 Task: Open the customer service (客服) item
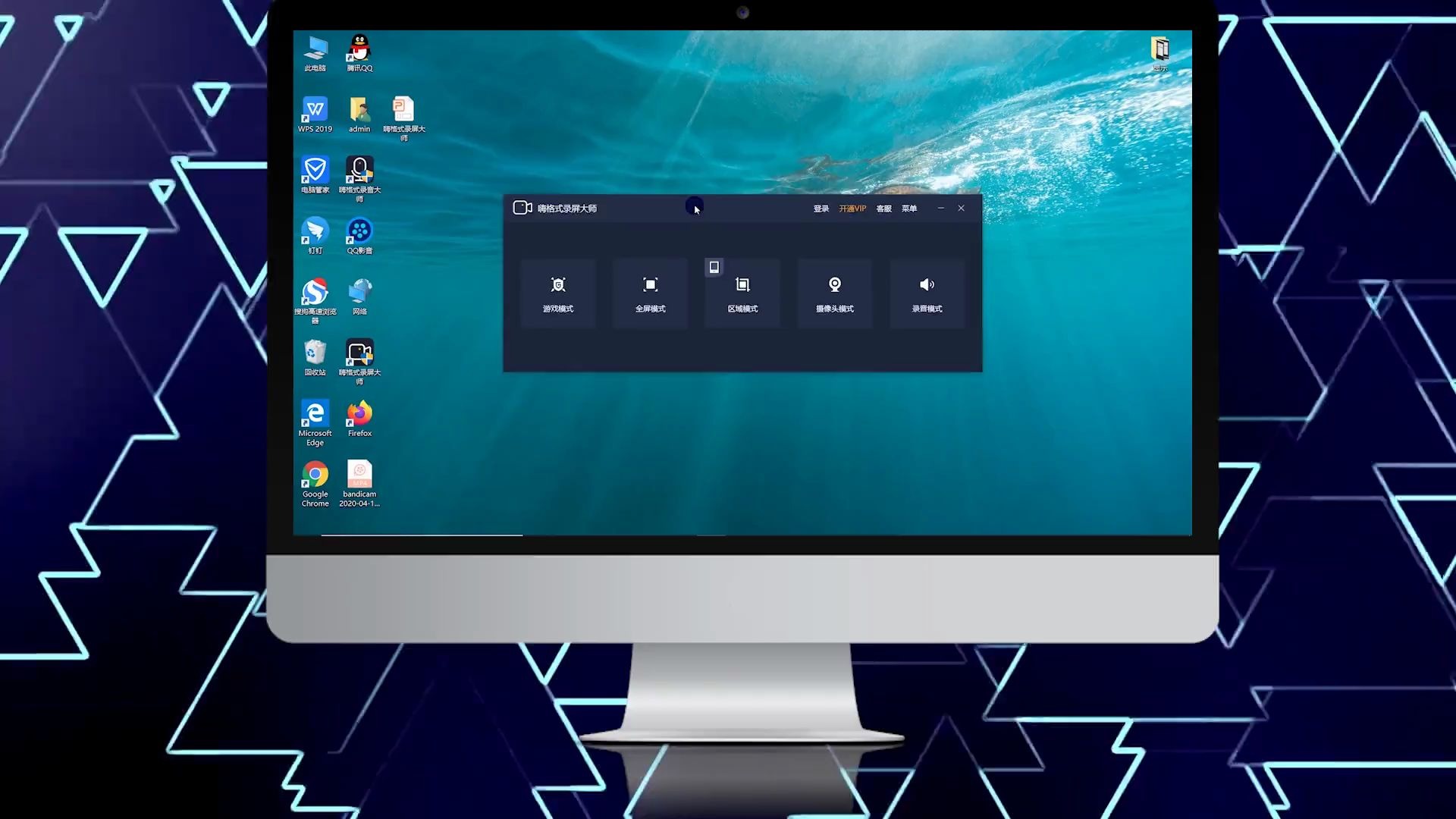[883, 209]
